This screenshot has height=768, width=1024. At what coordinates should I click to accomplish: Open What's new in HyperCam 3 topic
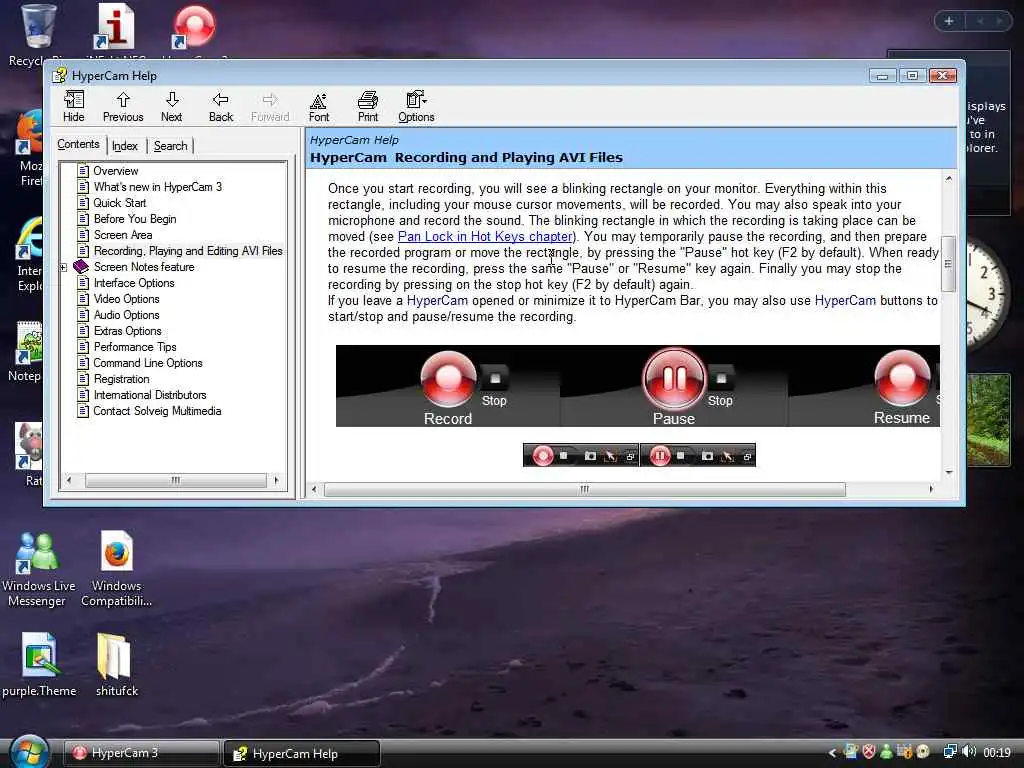(157, 187)
